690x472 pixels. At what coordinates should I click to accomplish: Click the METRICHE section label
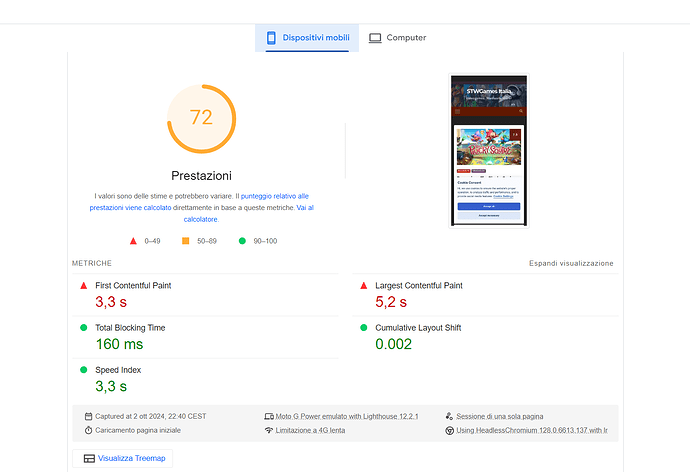[x=92, y=263]
